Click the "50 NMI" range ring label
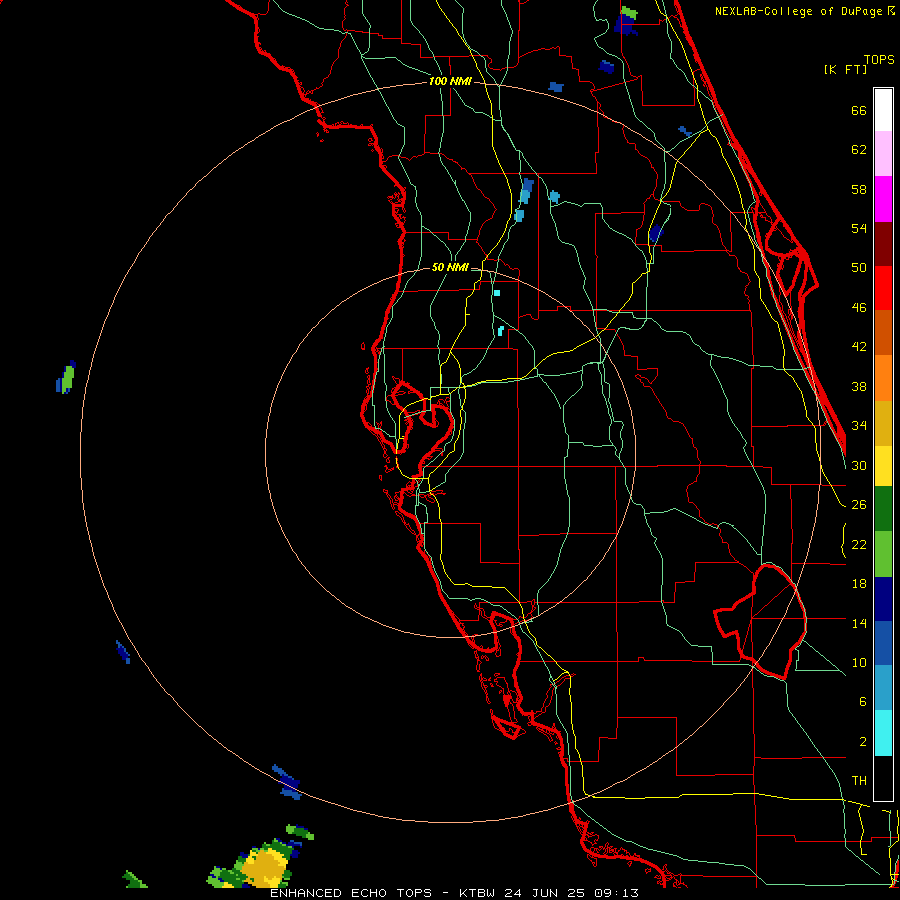900x900 pixels. pos(449,267)
